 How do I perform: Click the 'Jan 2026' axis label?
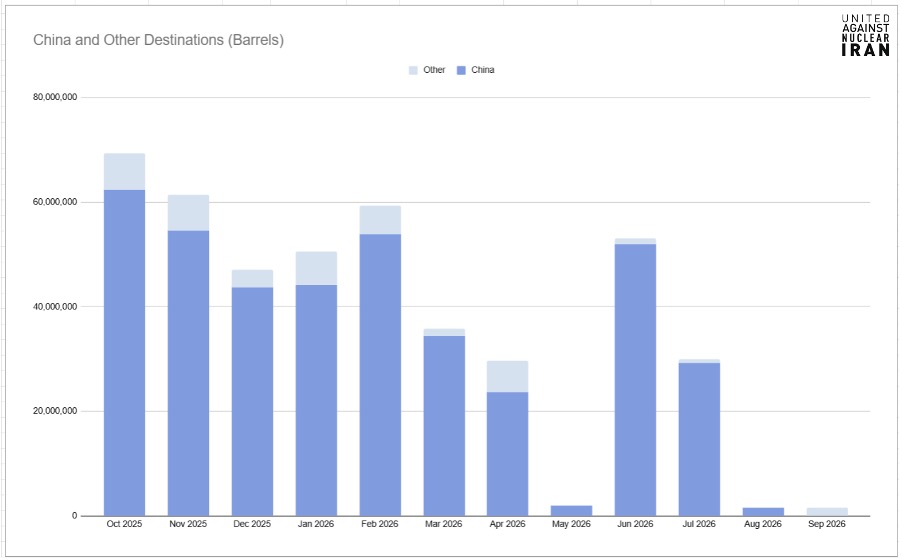pos(316,524)
